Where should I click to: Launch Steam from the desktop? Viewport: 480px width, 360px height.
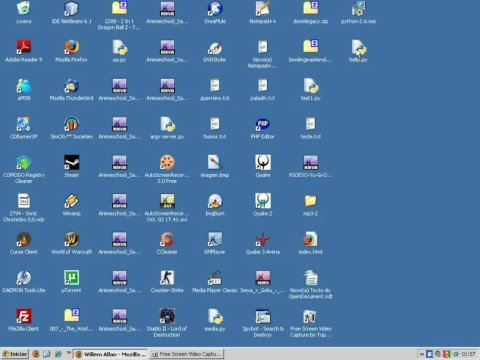71,166
